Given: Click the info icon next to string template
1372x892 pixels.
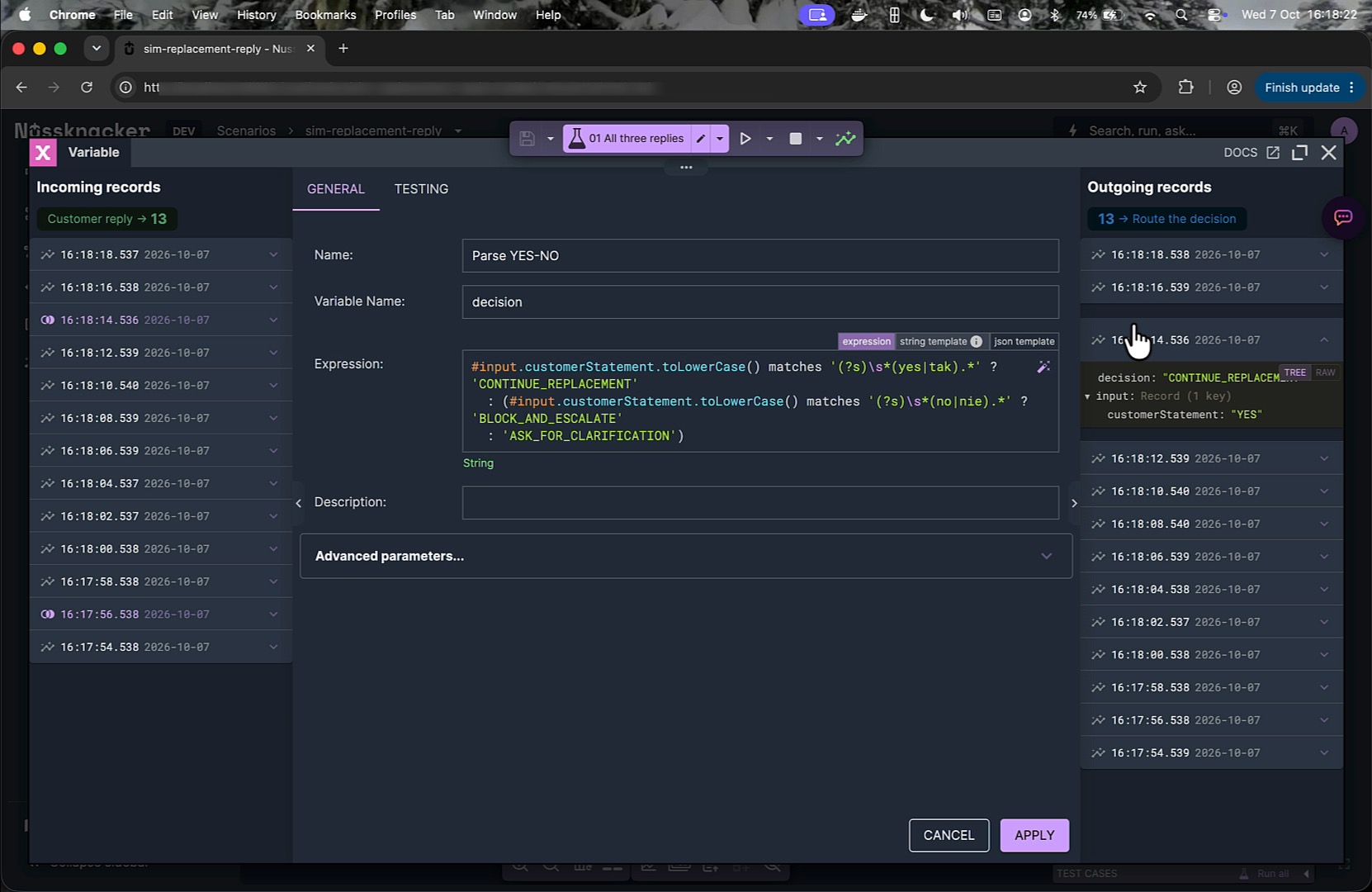Looking at the screenshot, I should (x=977, y=341).
